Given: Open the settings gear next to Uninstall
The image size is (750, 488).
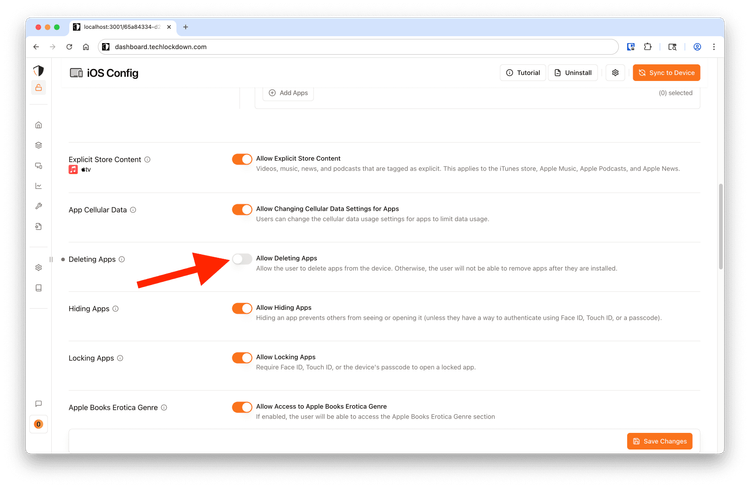Looking at the screenshot, I should point(615,73).
